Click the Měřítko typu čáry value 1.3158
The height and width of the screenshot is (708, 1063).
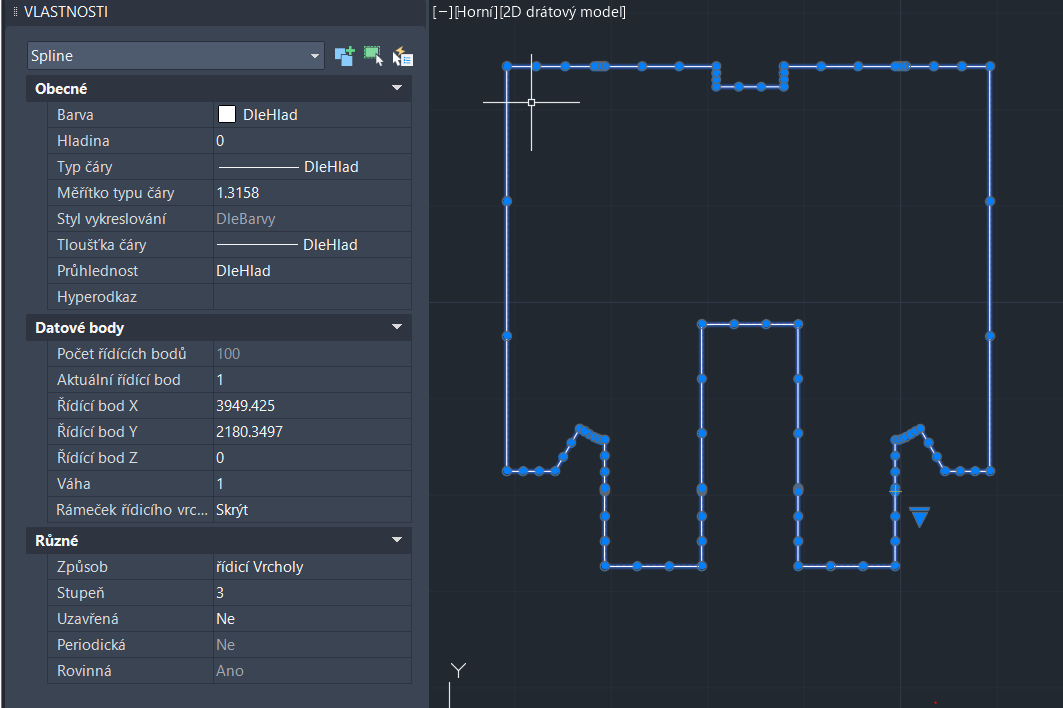point(311,193)
